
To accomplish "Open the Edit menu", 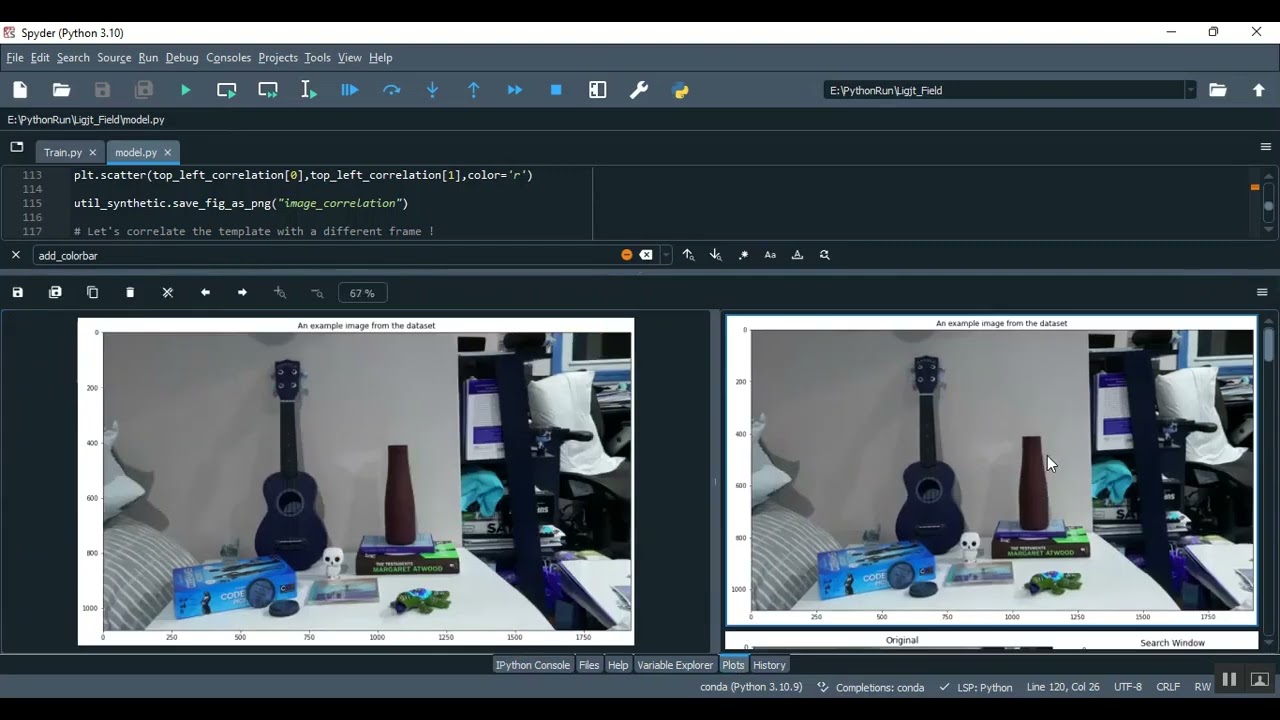I will click(40, 57).
